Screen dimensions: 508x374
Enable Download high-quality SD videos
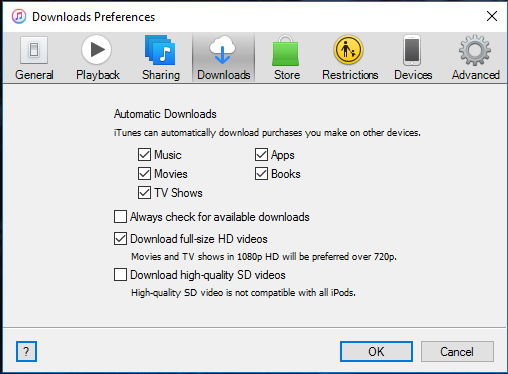pyautogui.click(x=120, y=275)
